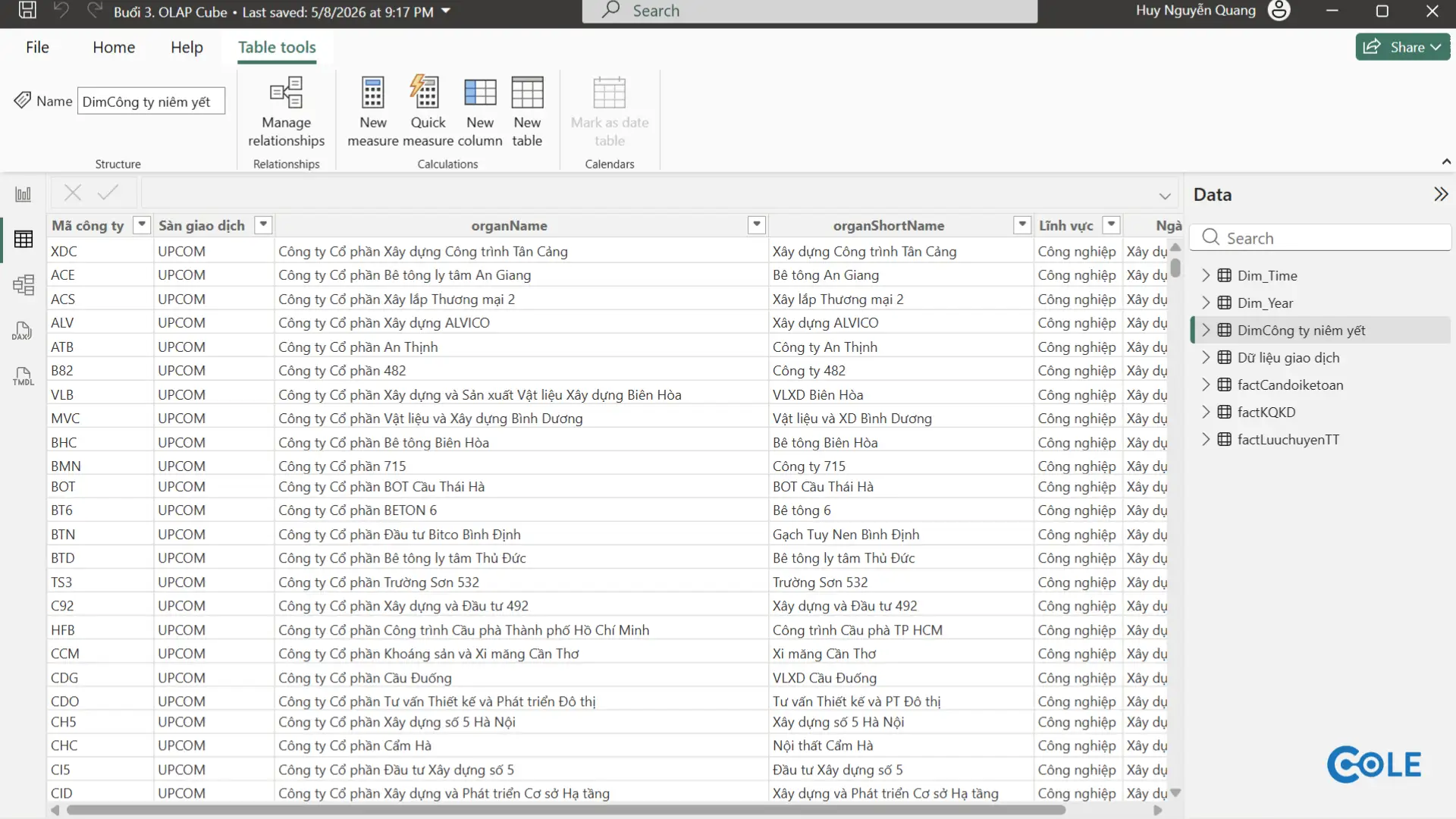The width and height of the screenshot is (1456, 819).
Task: Commit formula with the checkmark icon
Action: click(108, 193)
